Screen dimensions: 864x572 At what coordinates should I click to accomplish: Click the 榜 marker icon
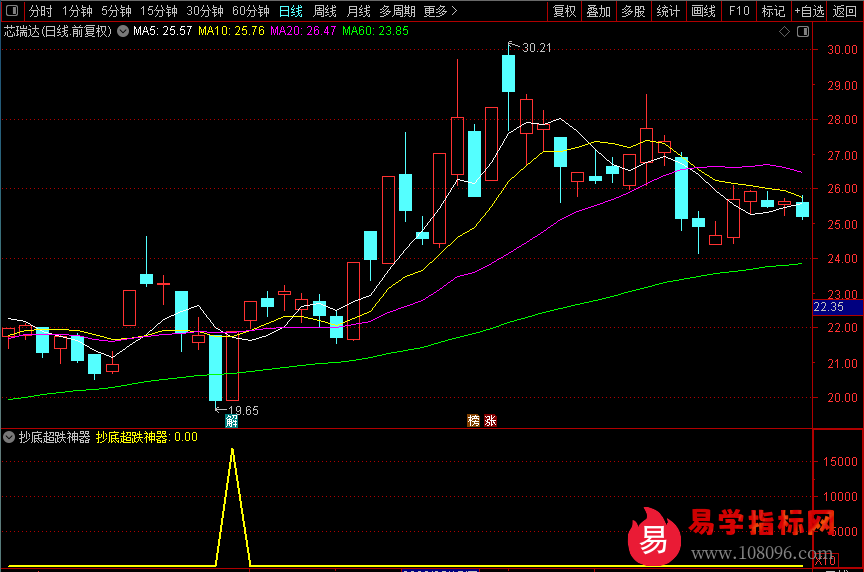pyautogui.click(x=474, y=421)
